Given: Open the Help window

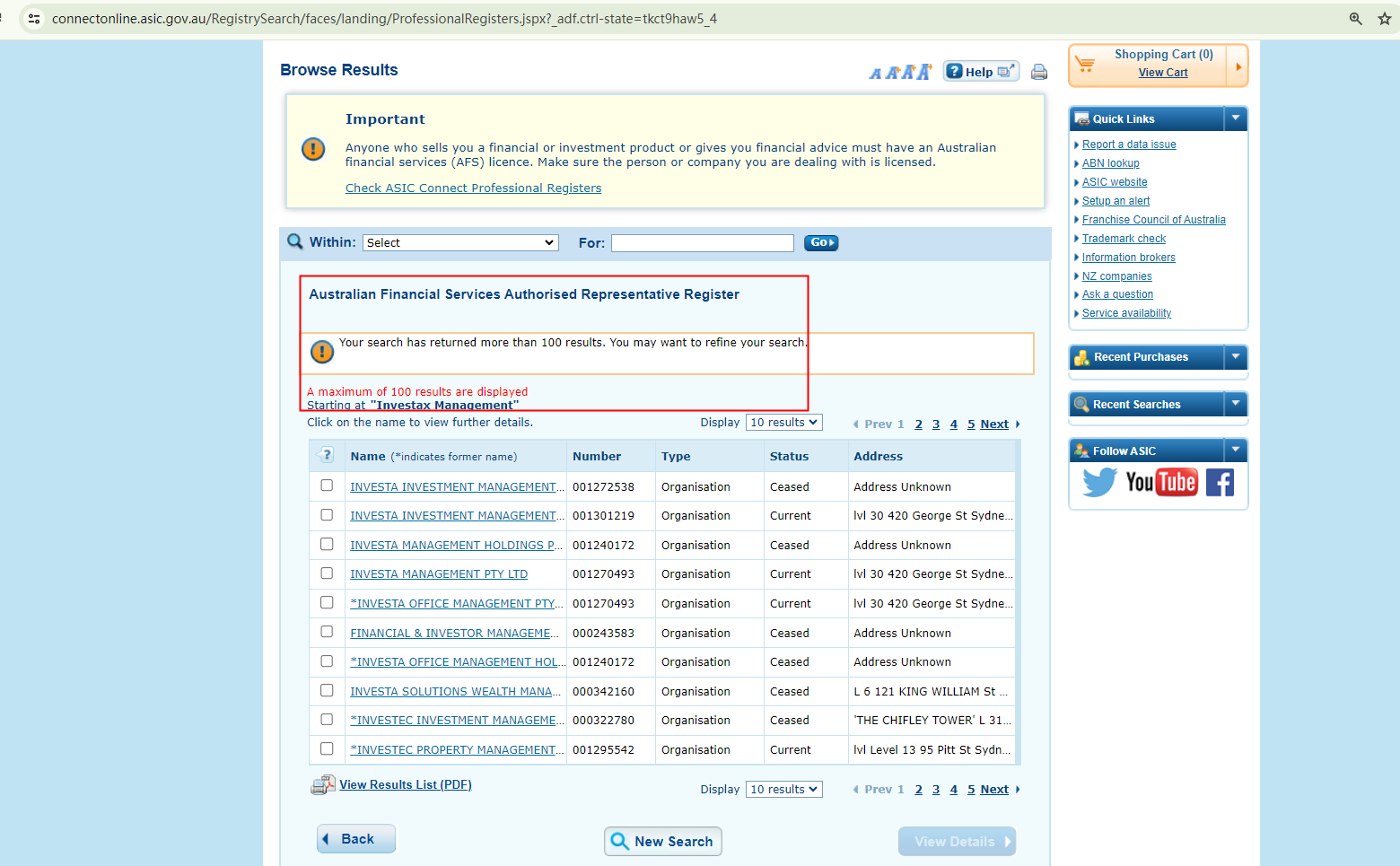Looking at the screenshot, I should pyautogui.click(x=981, y=72).
